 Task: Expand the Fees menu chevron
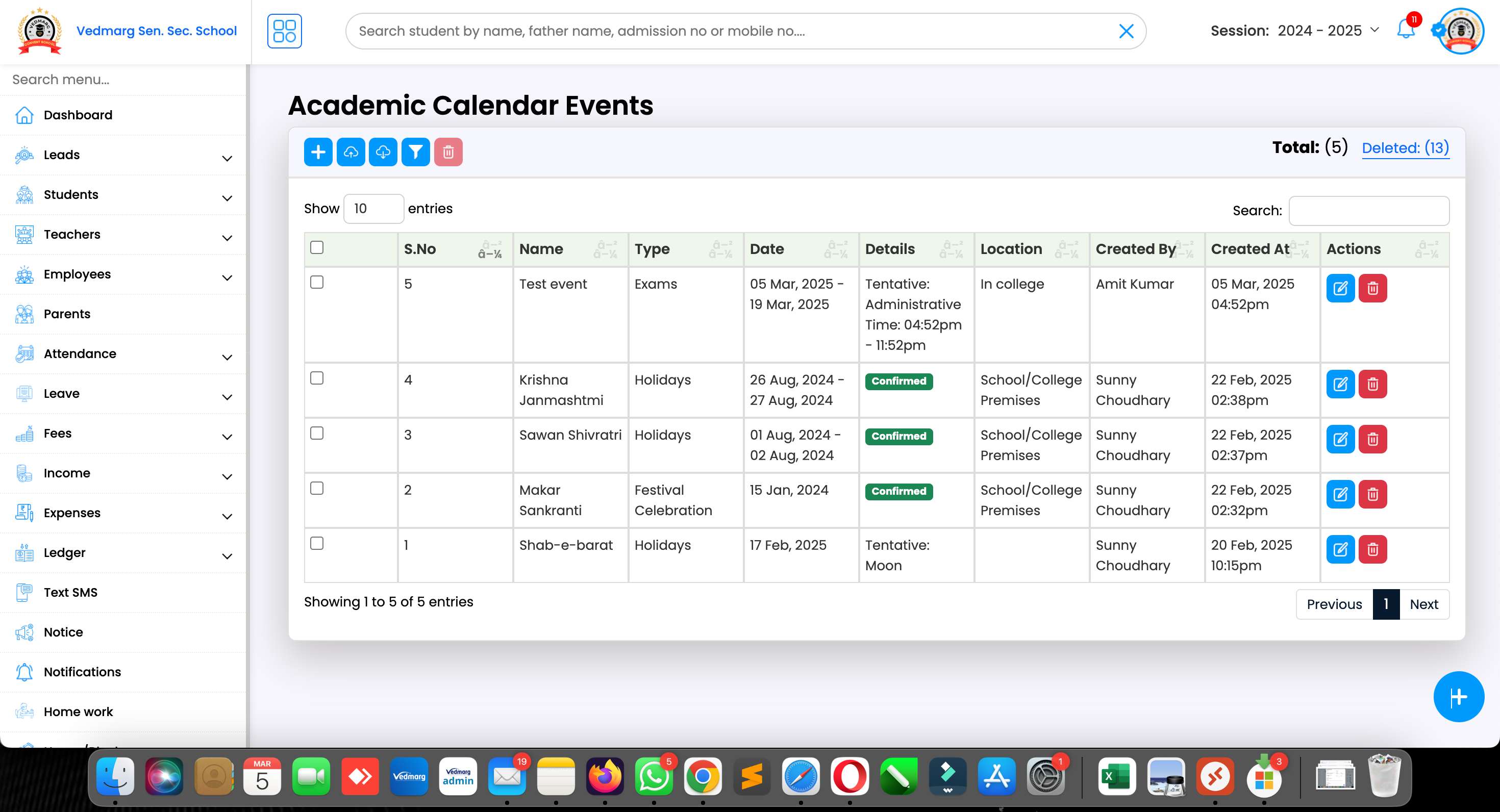pyautogui.click(x=227, y=437)
